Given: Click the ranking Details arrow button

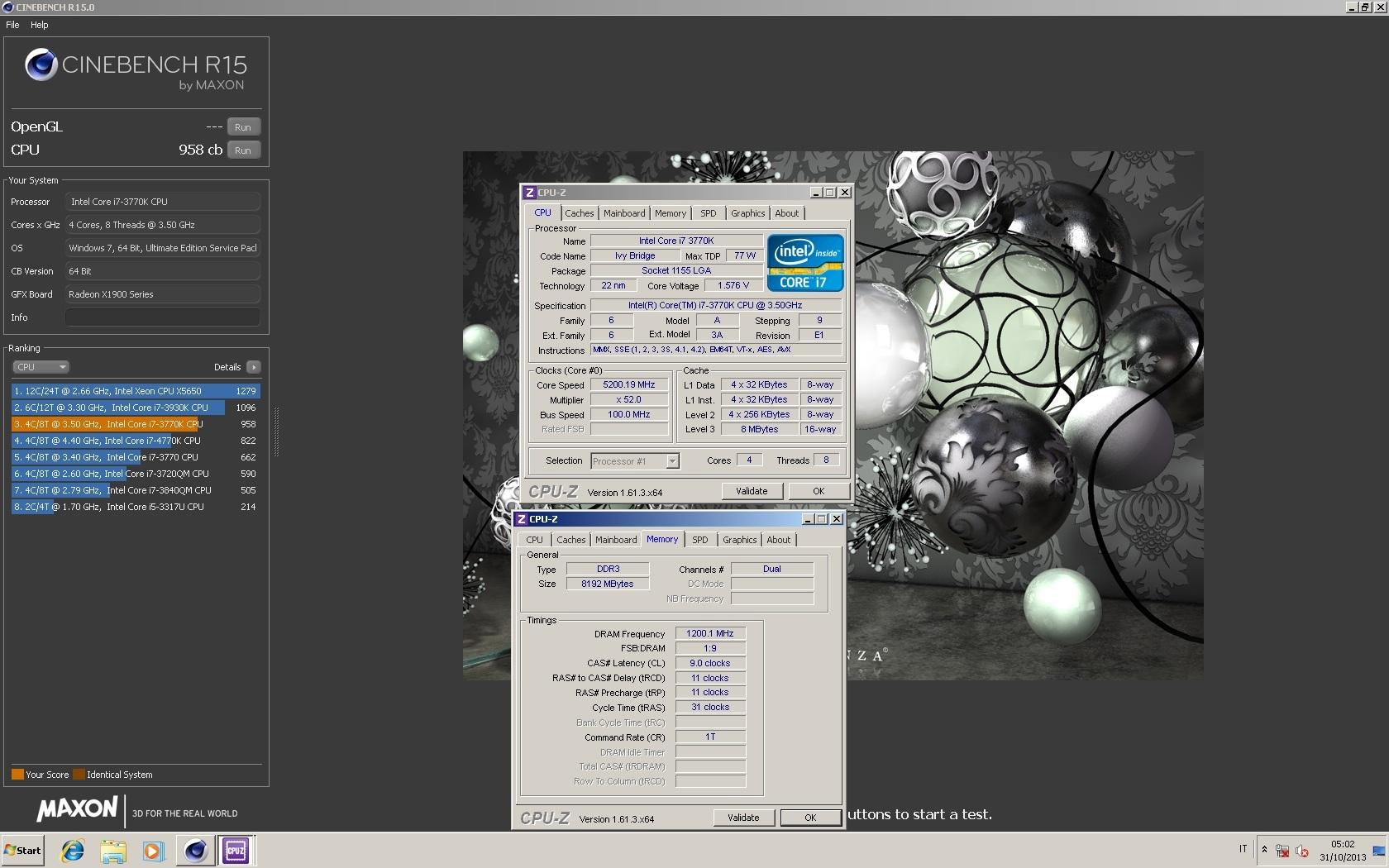Looking at the screenshot, I should [x=254, y=367].
